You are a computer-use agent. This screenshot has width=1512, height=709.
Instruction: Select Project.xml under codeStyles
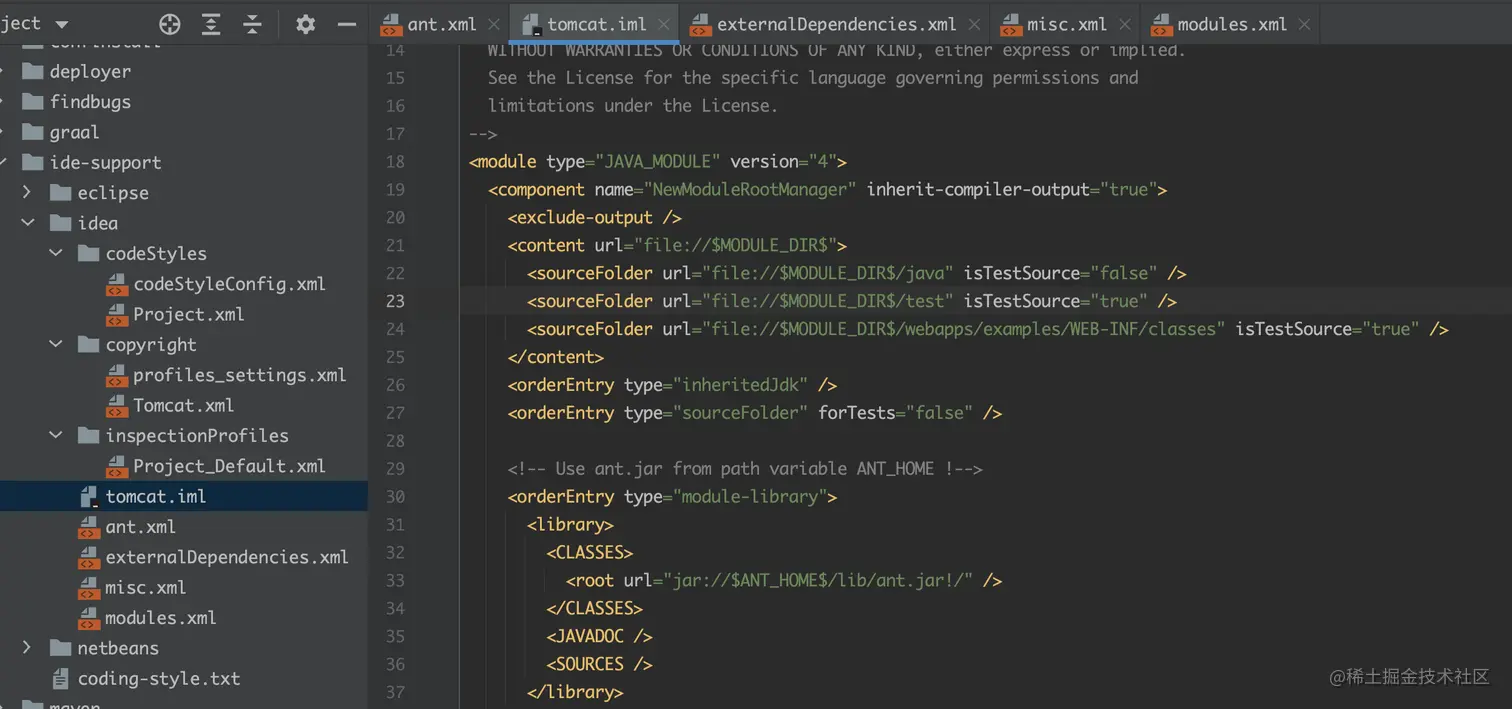click(189, 314)
